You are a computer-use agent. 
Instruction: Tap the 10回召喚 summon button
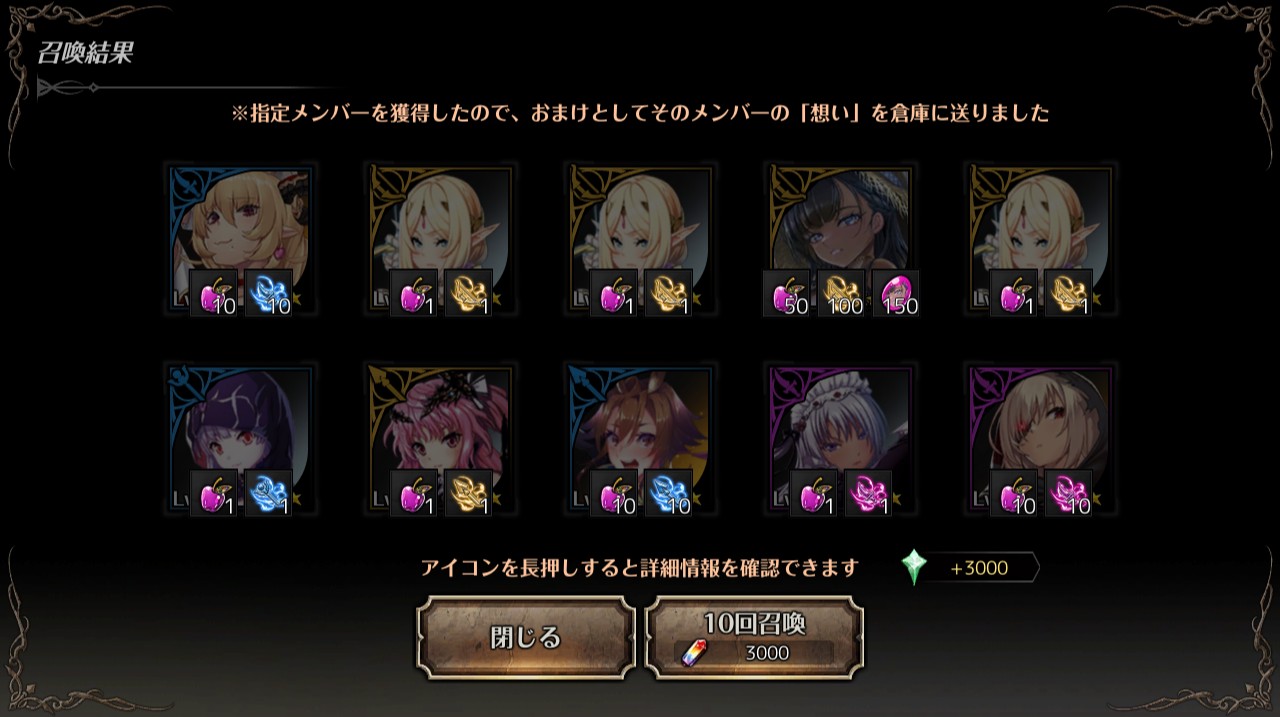click(754, 637)
